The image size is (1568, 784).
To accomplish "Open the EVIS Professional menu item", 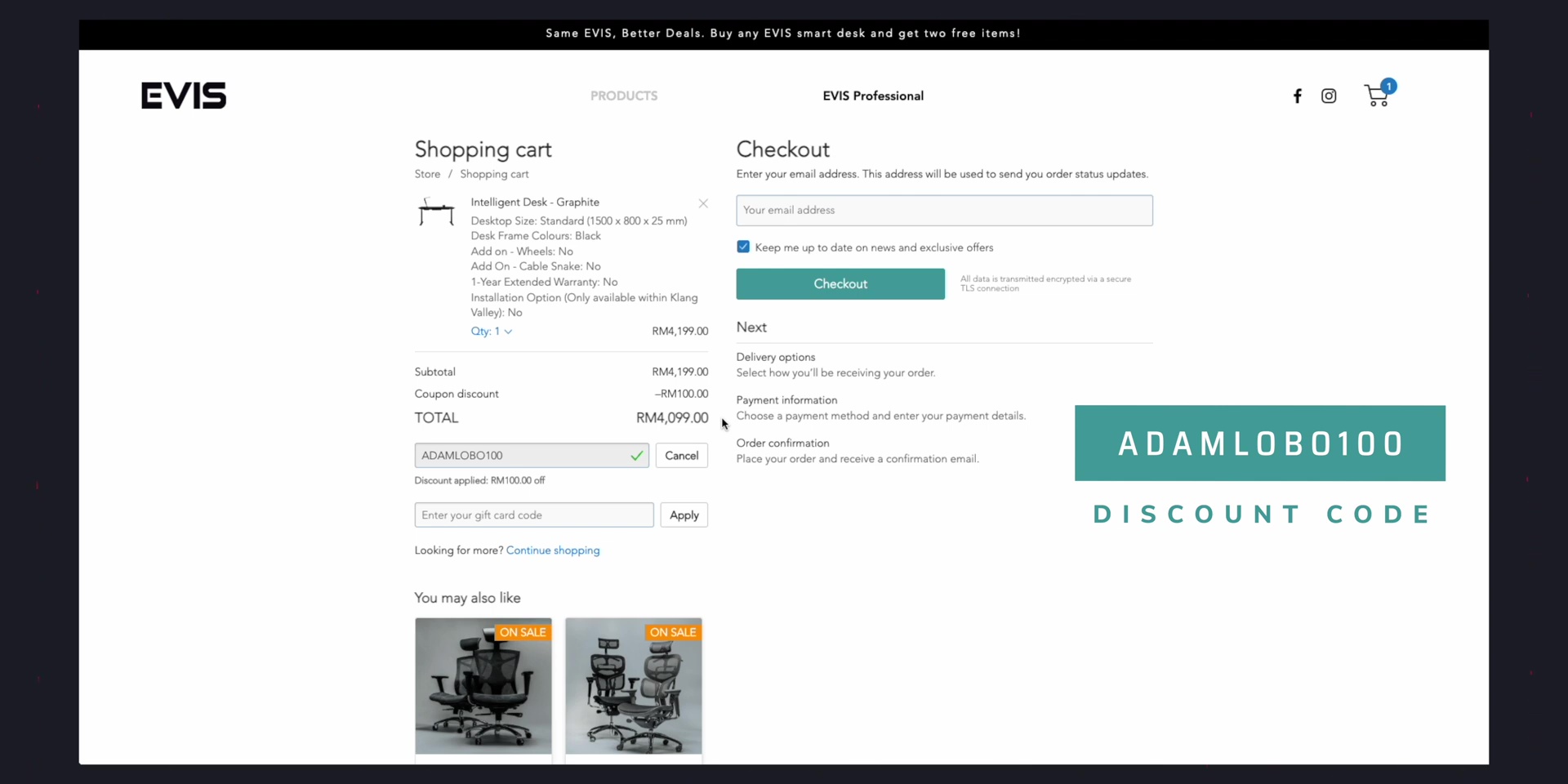I will click(873, 96).
